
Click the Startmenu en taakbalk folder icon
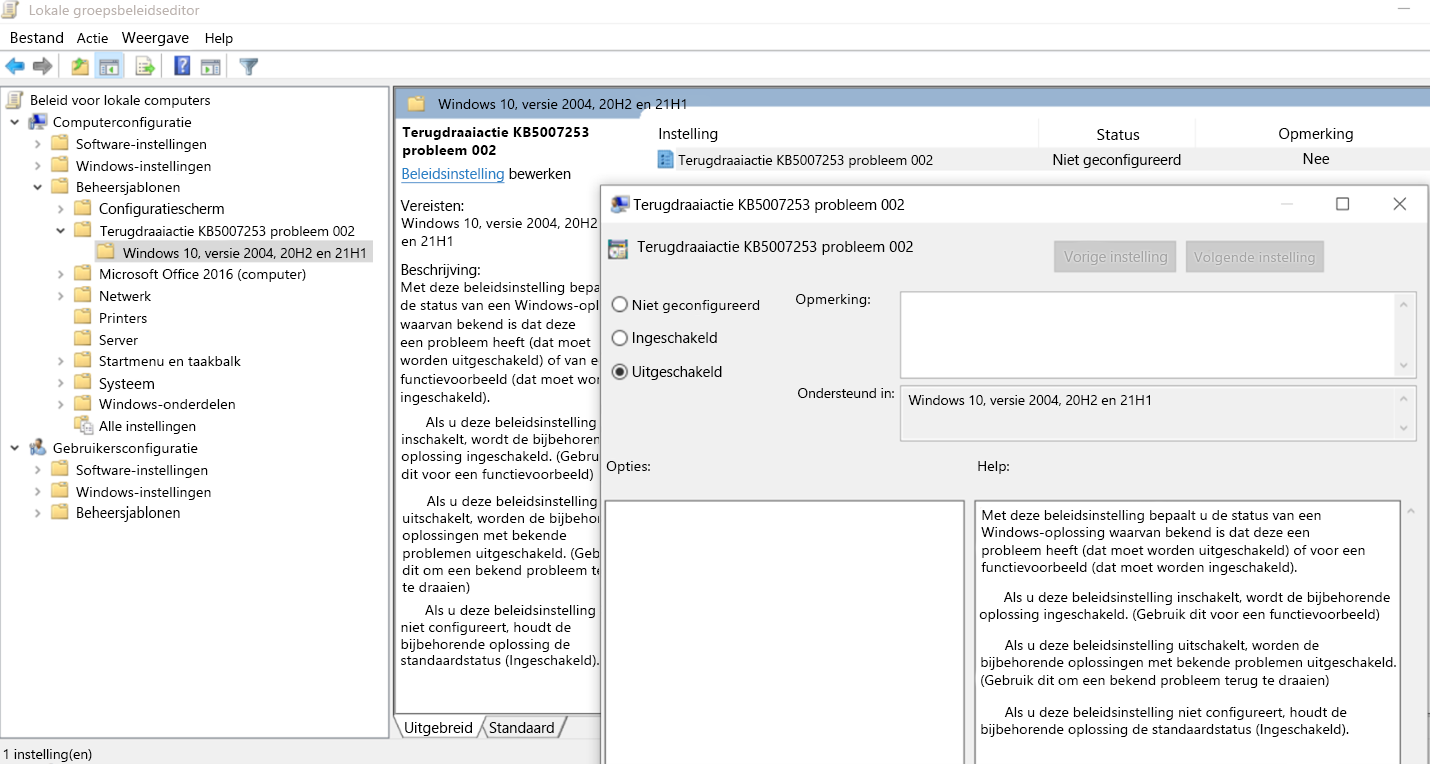tap(83, 361)
